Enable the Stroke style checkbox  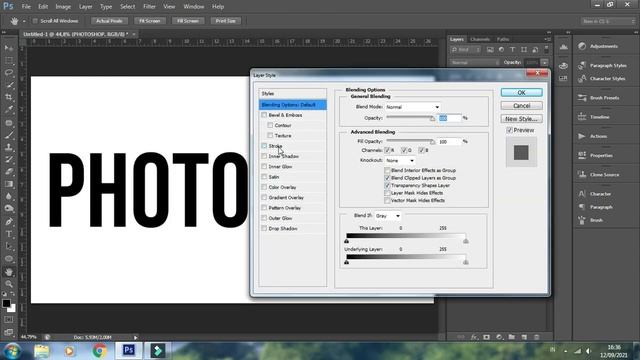264,146
